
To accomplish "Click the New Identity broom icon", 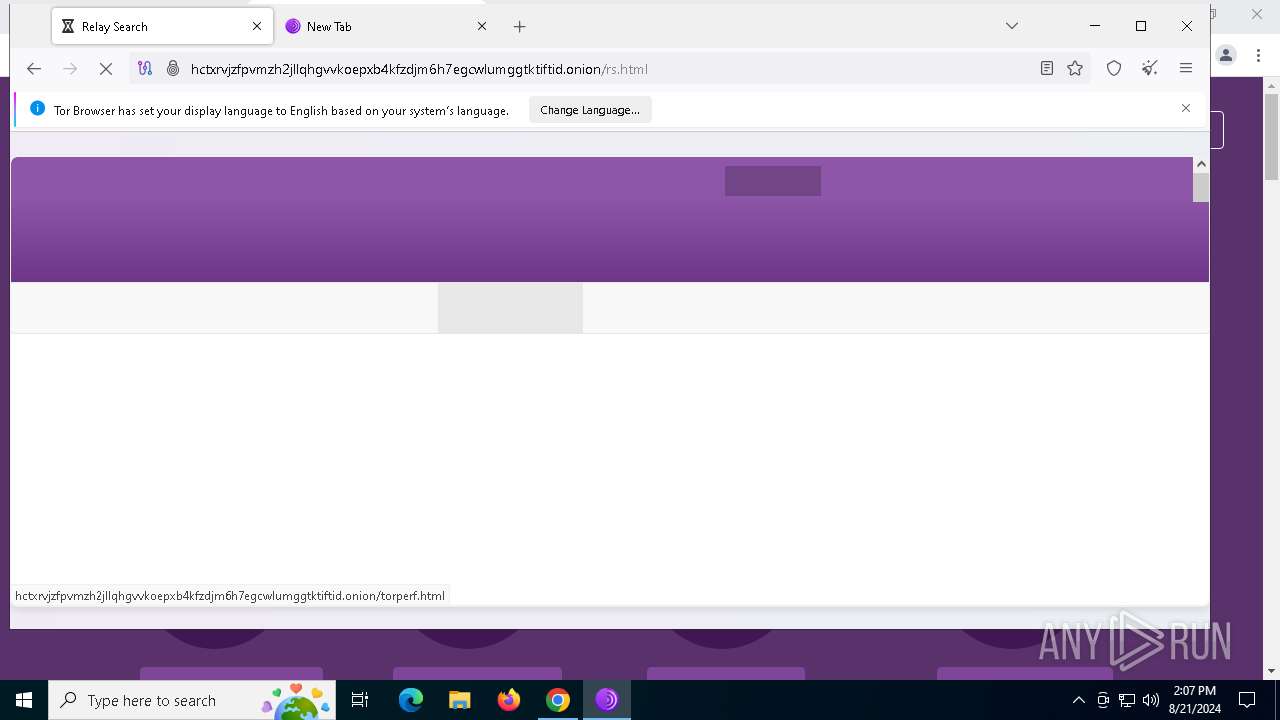I will [1150, 69].
